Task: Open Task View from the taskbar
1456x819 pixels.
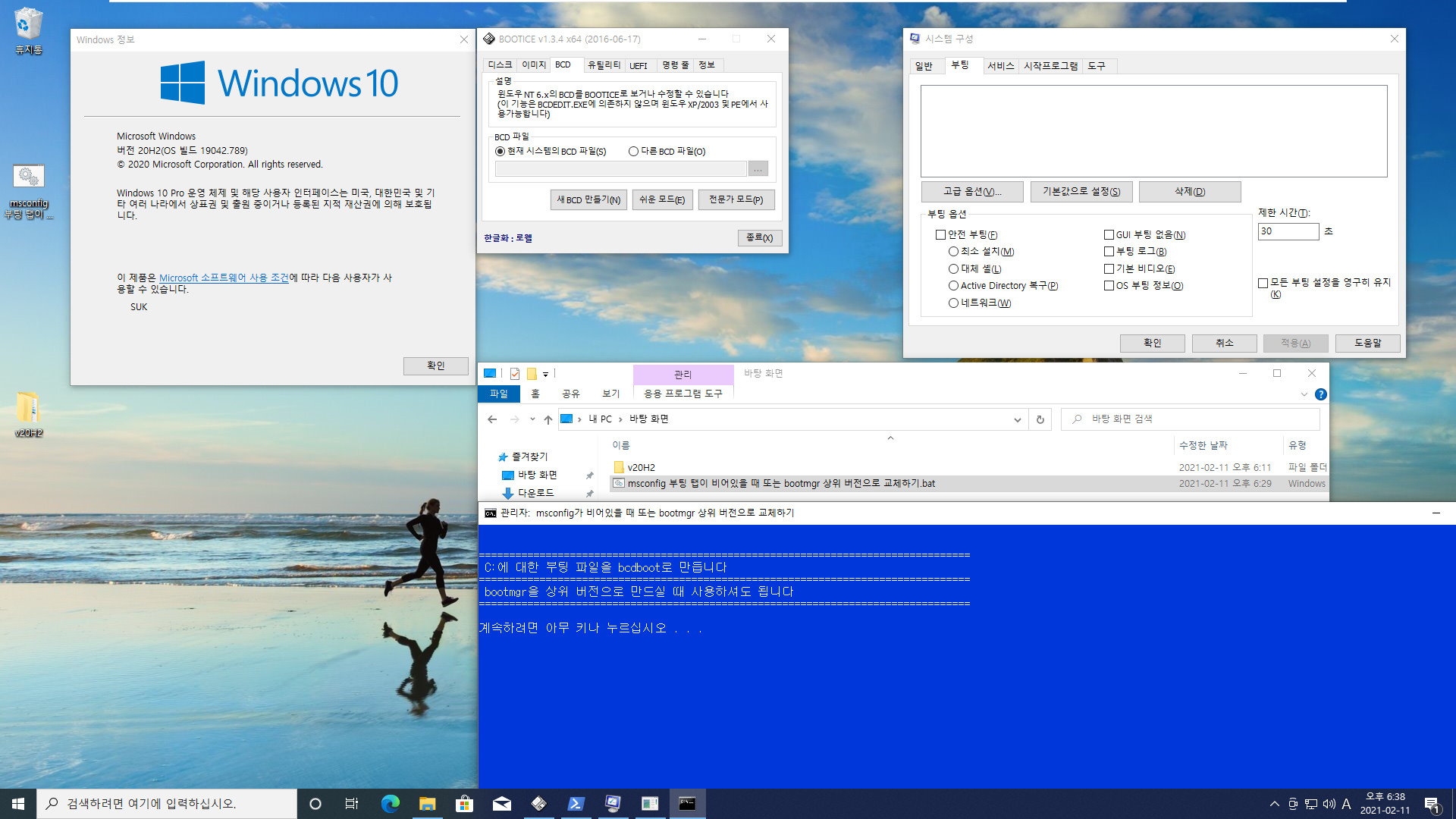Action: point(352,804)
